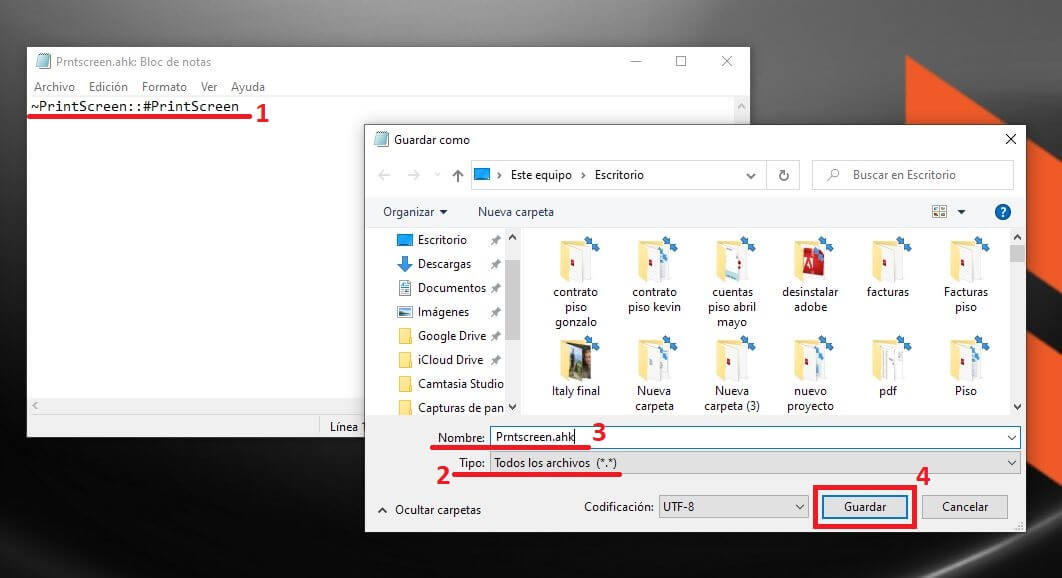Image resolution: width=1062 pixels, height=578 pixels.
Task: Select the 'Nueva carpeta (3)' folder icon
Action: click(x=733, y=358)
